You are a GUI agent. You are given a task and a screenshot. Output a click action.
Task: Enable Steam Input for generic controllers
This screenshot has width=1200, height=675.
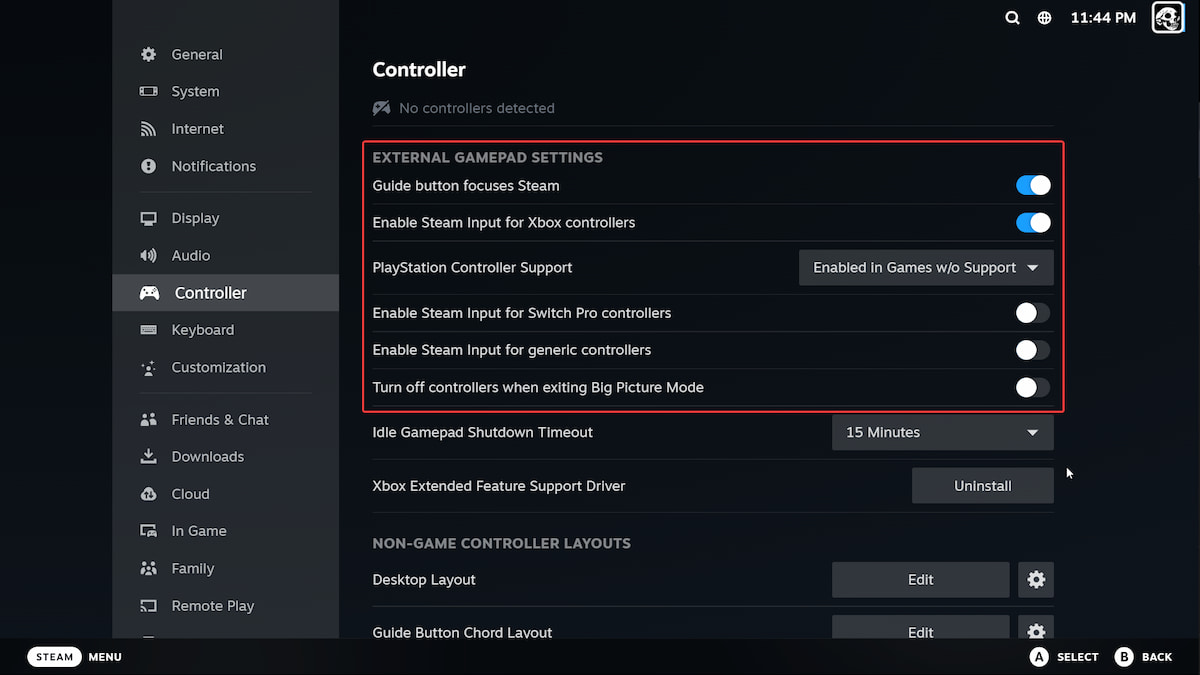[1033, 350]
